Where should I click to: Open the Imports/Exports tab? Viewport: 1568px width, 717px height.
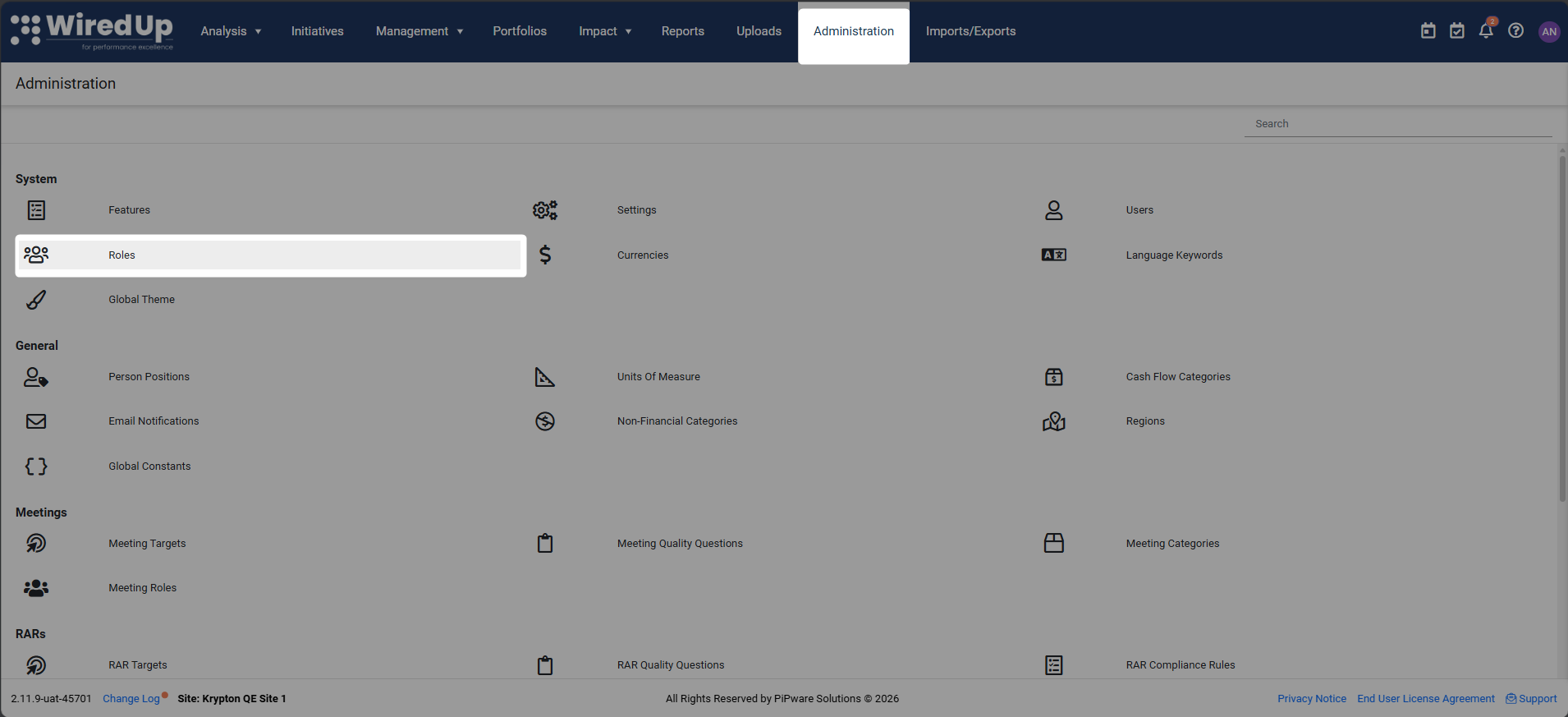pos(971,31)
